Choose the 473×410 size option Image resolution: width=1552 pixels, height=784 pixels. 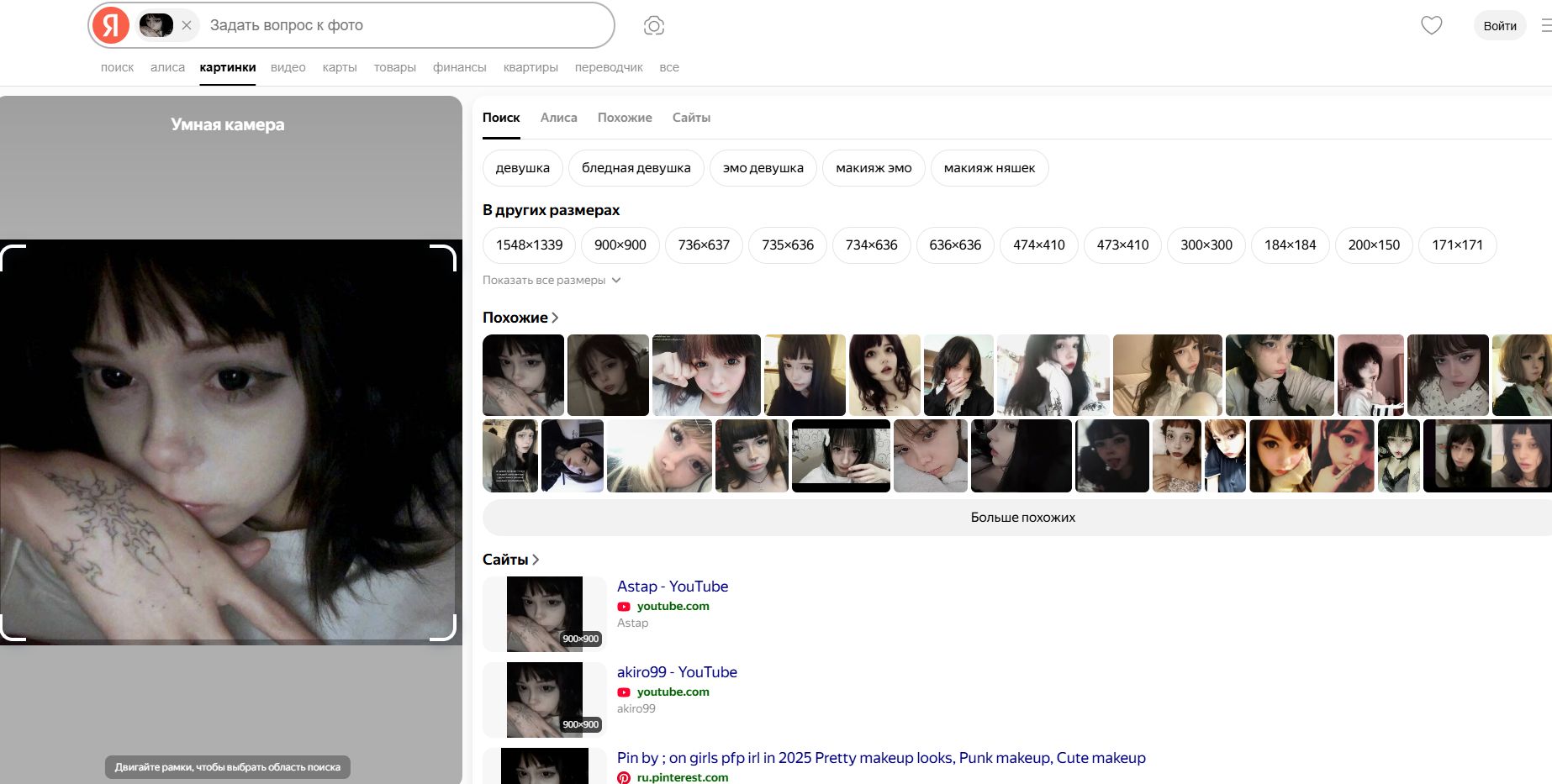1122,245
